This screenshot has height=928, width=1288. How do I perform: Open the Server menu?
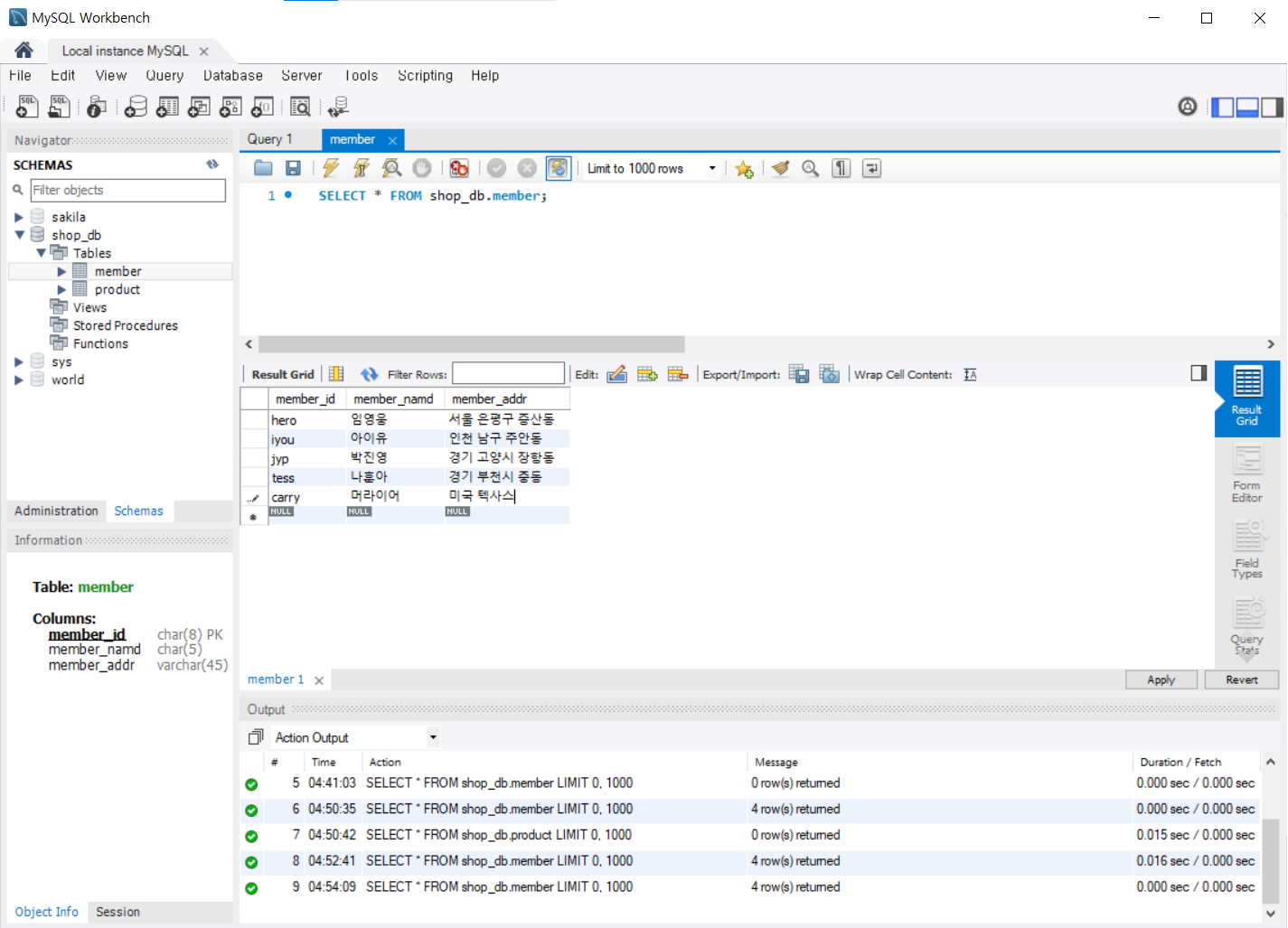click(301, 76)
